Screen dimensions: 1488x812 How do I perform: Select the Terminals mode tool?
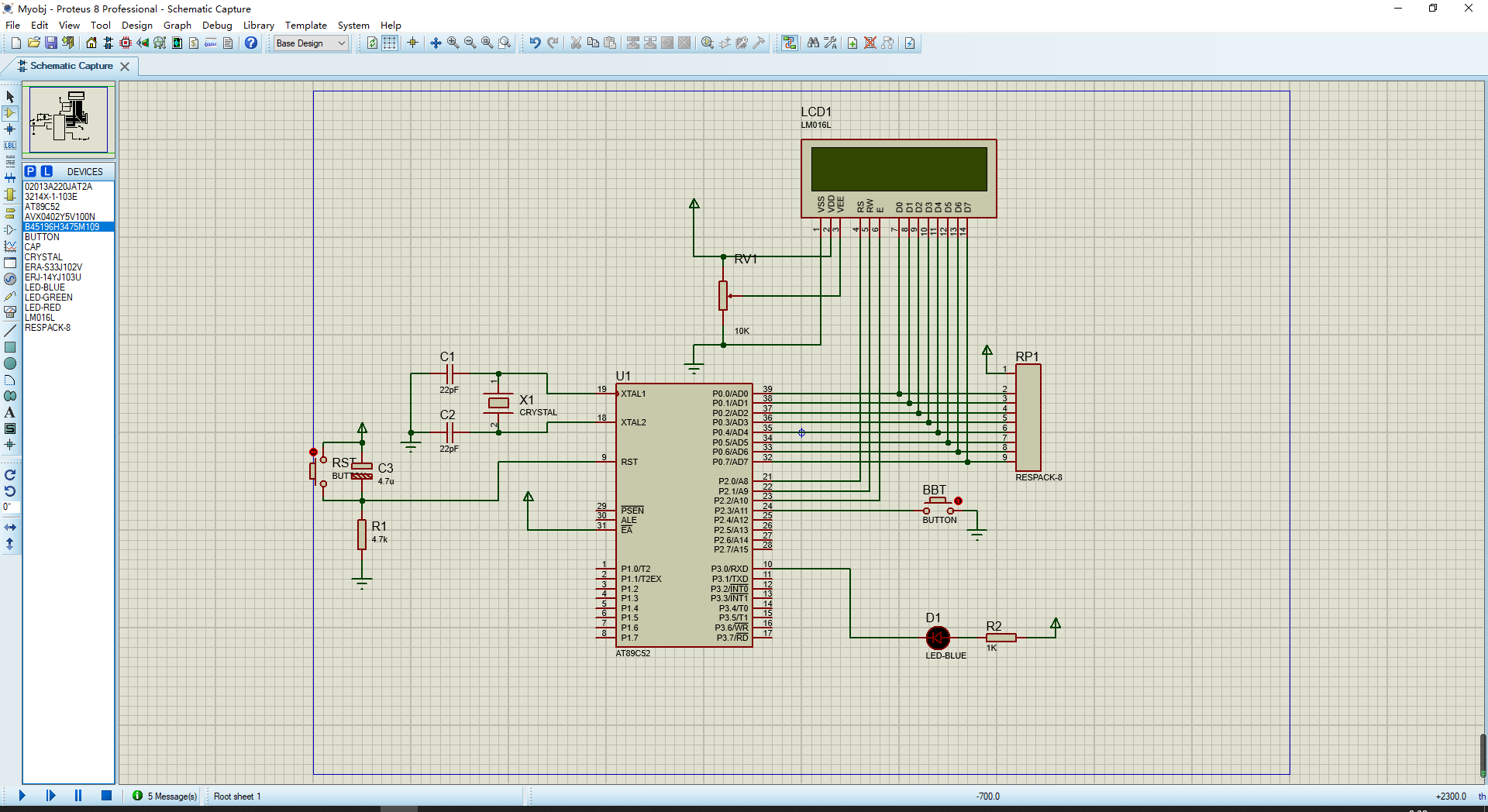(10, 213)
